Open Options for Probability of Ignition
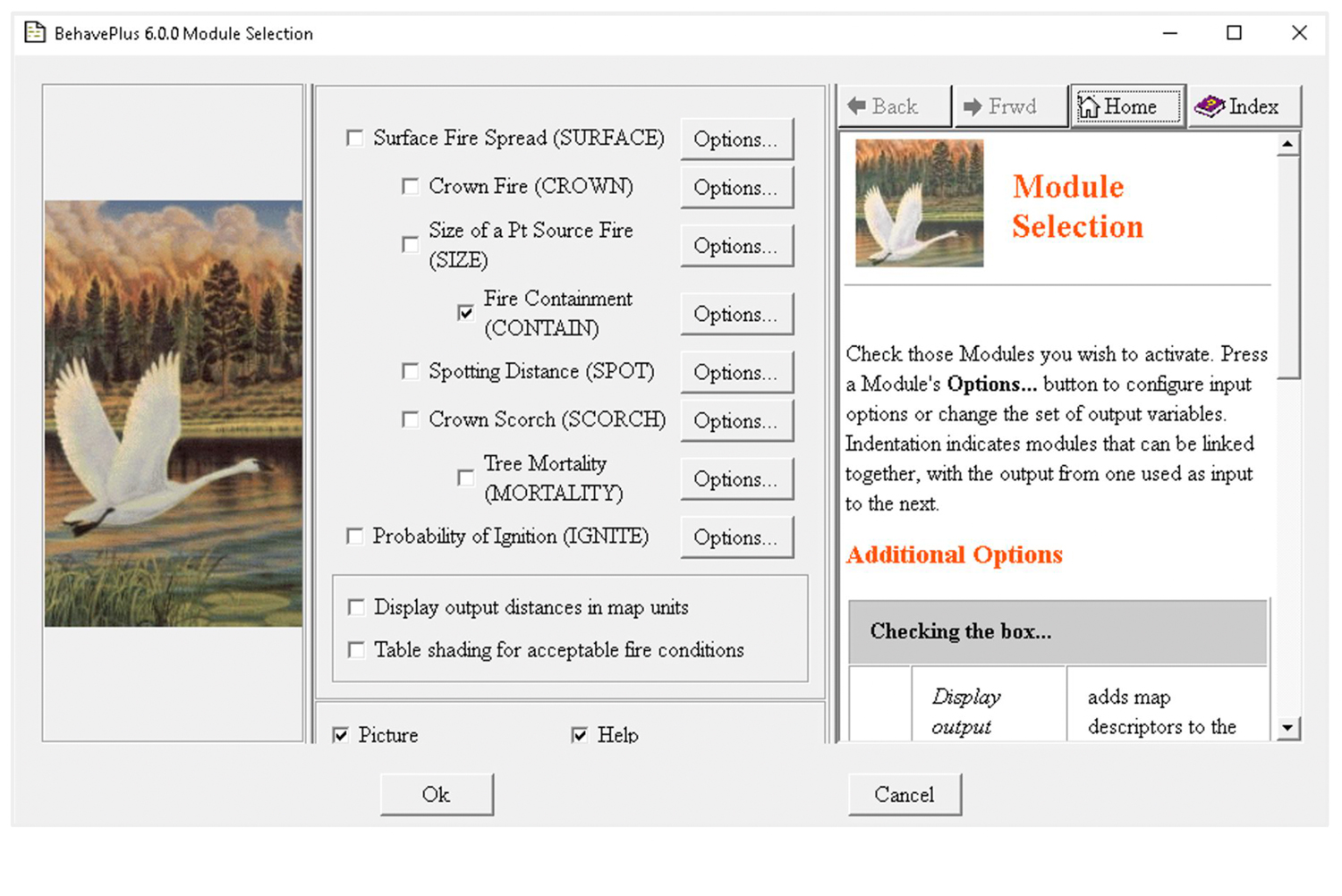The width and height of the screenshot is (1342, 896). click(x=736, y=537)
